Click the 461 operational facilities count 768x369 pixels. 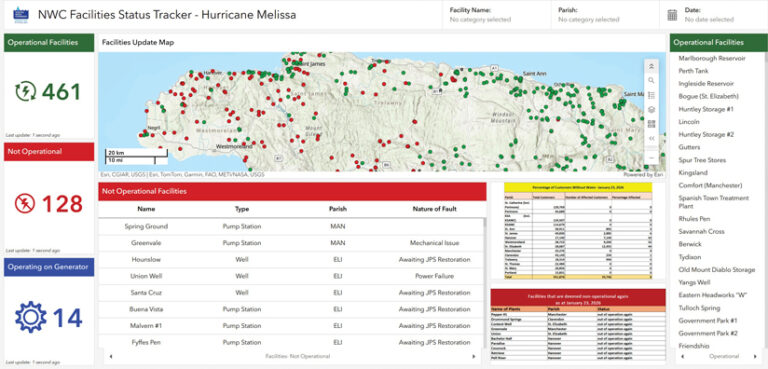click(x=61, y=92)
